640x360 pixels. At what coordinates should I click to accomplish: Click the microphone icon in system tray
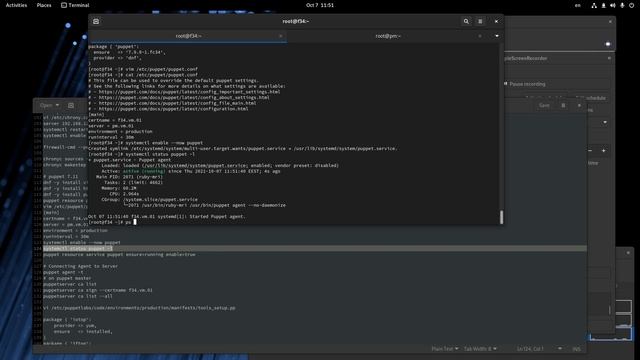pyautogui.click(x=622, y=5)
